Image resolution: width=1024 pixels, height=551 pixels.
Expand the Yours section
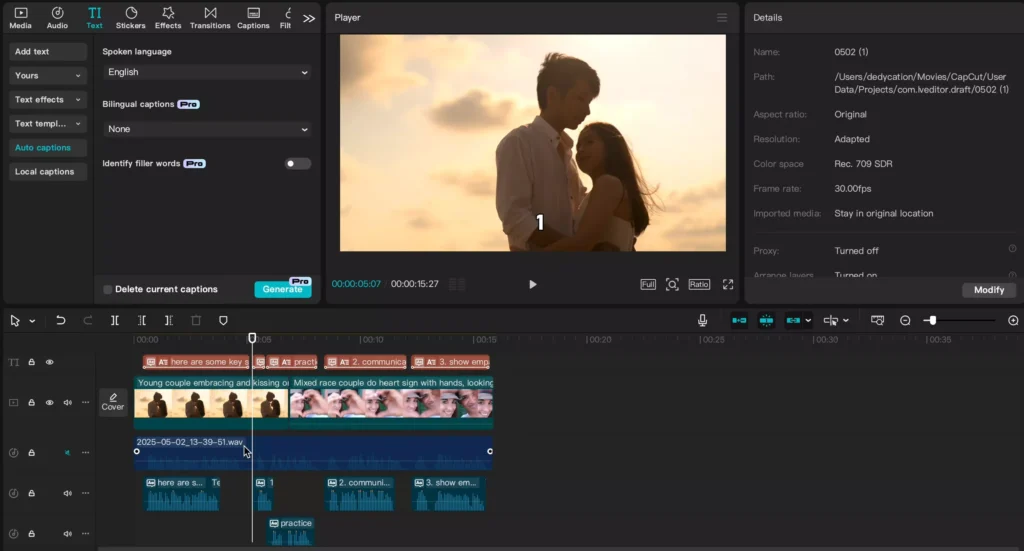pos(48,76)
